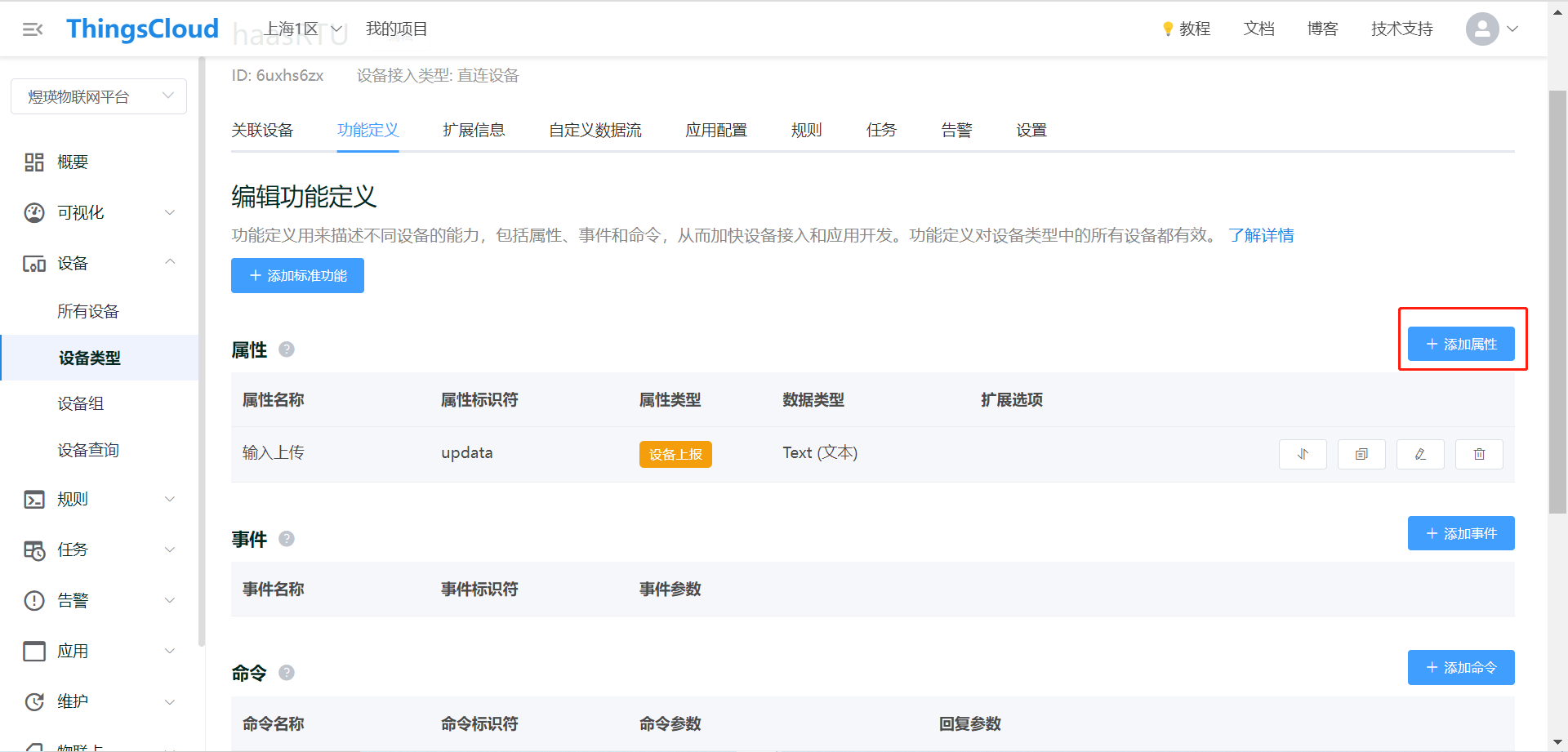This screenshot has width=1568, height=752.
Task: Click the 应用 application sidebar icon
Action: [x=33, y=651]
